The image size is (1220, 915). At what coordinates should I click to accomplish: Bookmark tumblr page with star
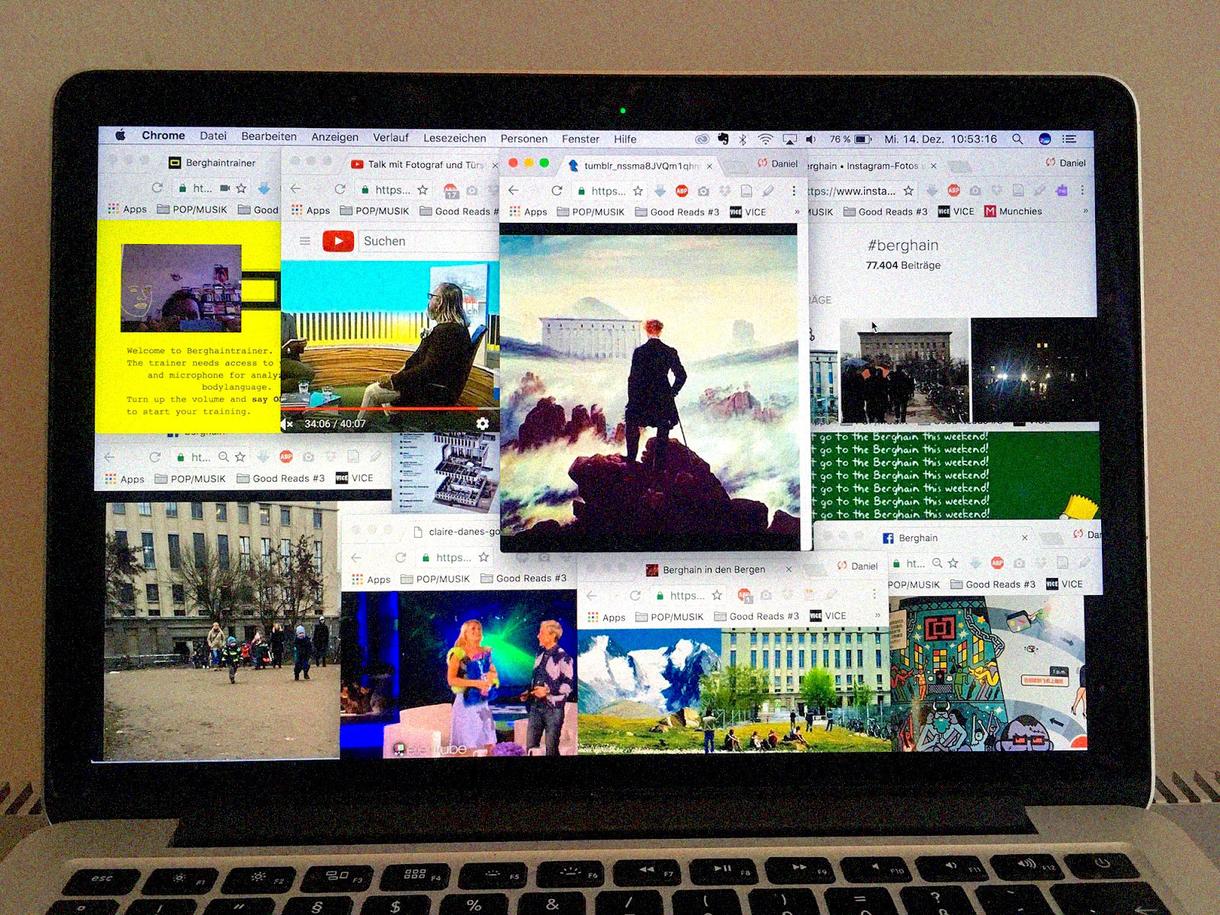pyautogui.click(x=638, y=190)
